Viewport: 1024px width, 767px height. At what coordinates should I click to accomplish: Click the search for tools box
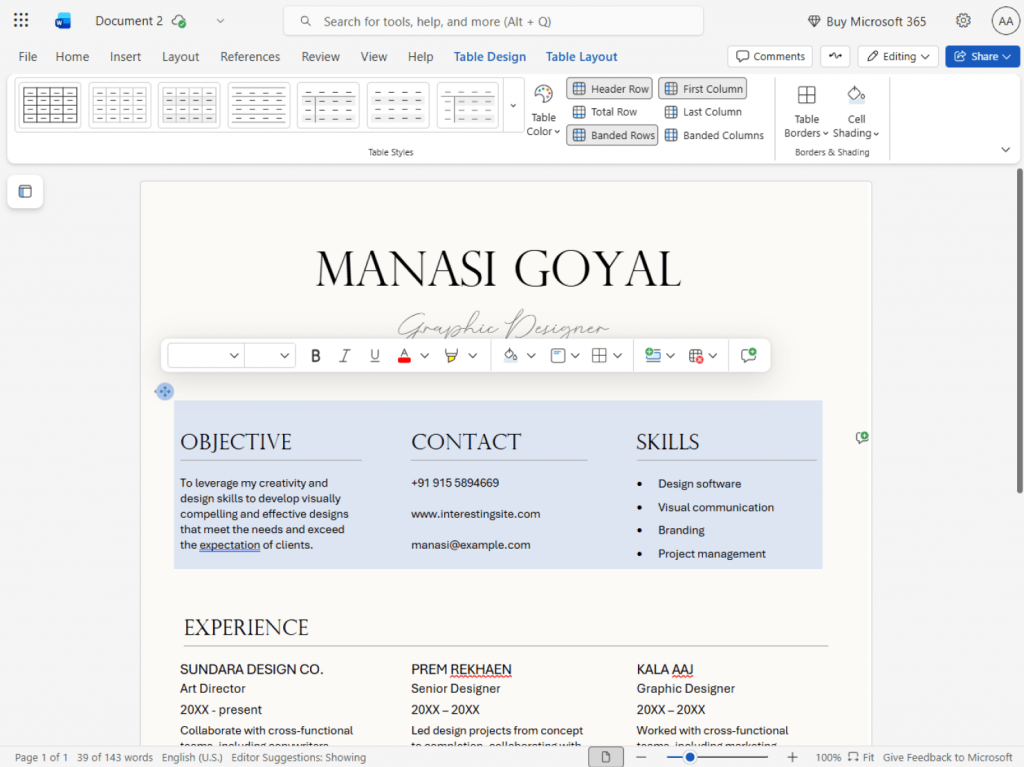pos(494,21)
